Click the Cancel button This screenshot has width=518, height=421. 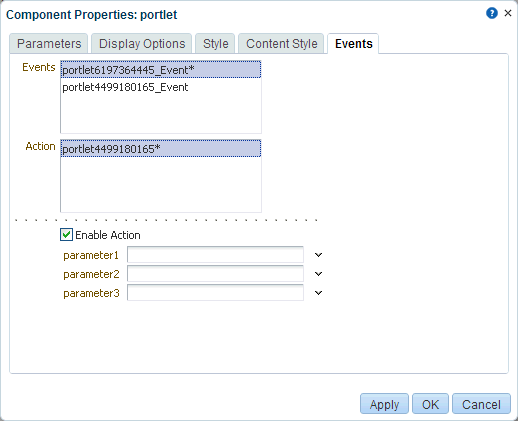pos(481,404)
